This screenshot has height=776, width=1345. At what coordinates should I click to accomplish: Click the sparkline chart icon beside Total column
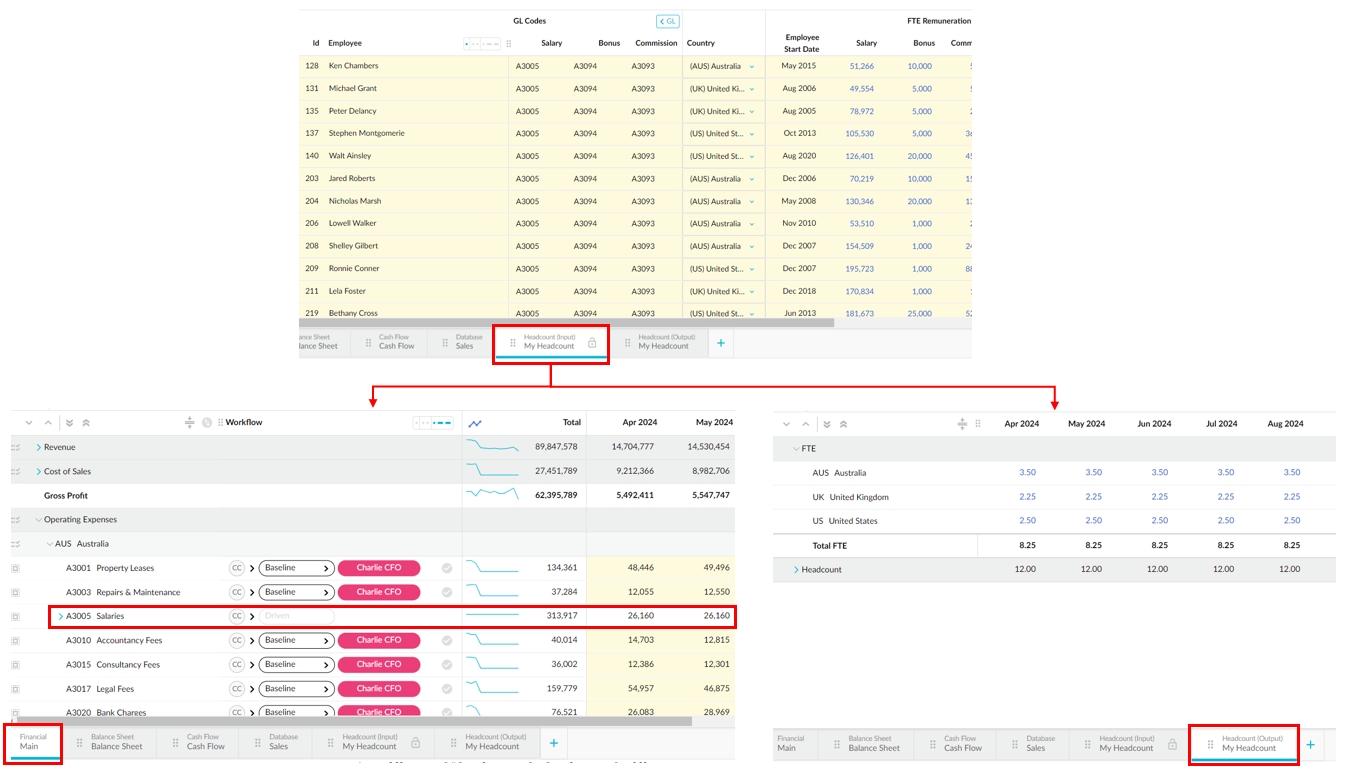pos(474,423)
